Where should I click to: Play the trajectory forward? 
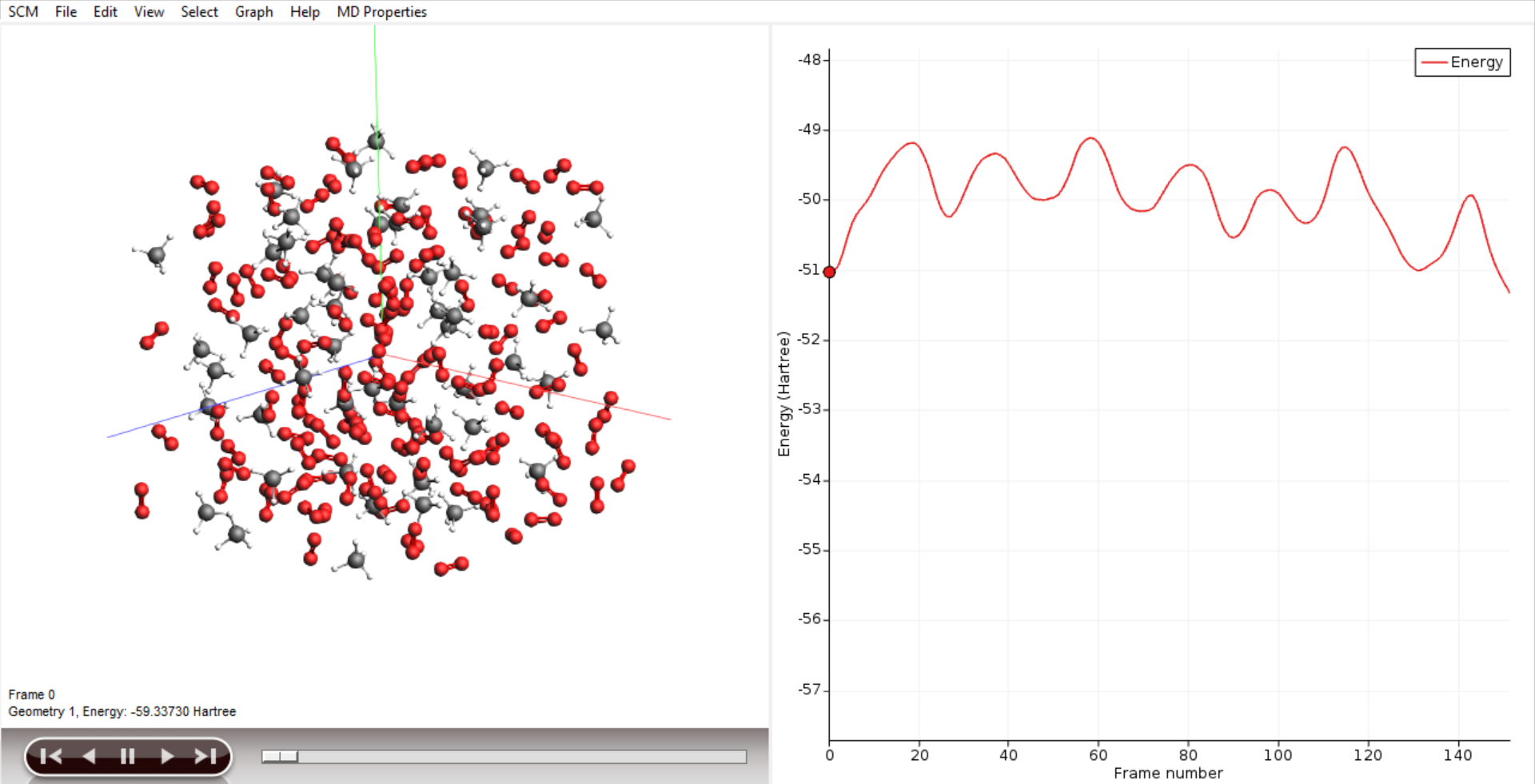tap(166, 756)
